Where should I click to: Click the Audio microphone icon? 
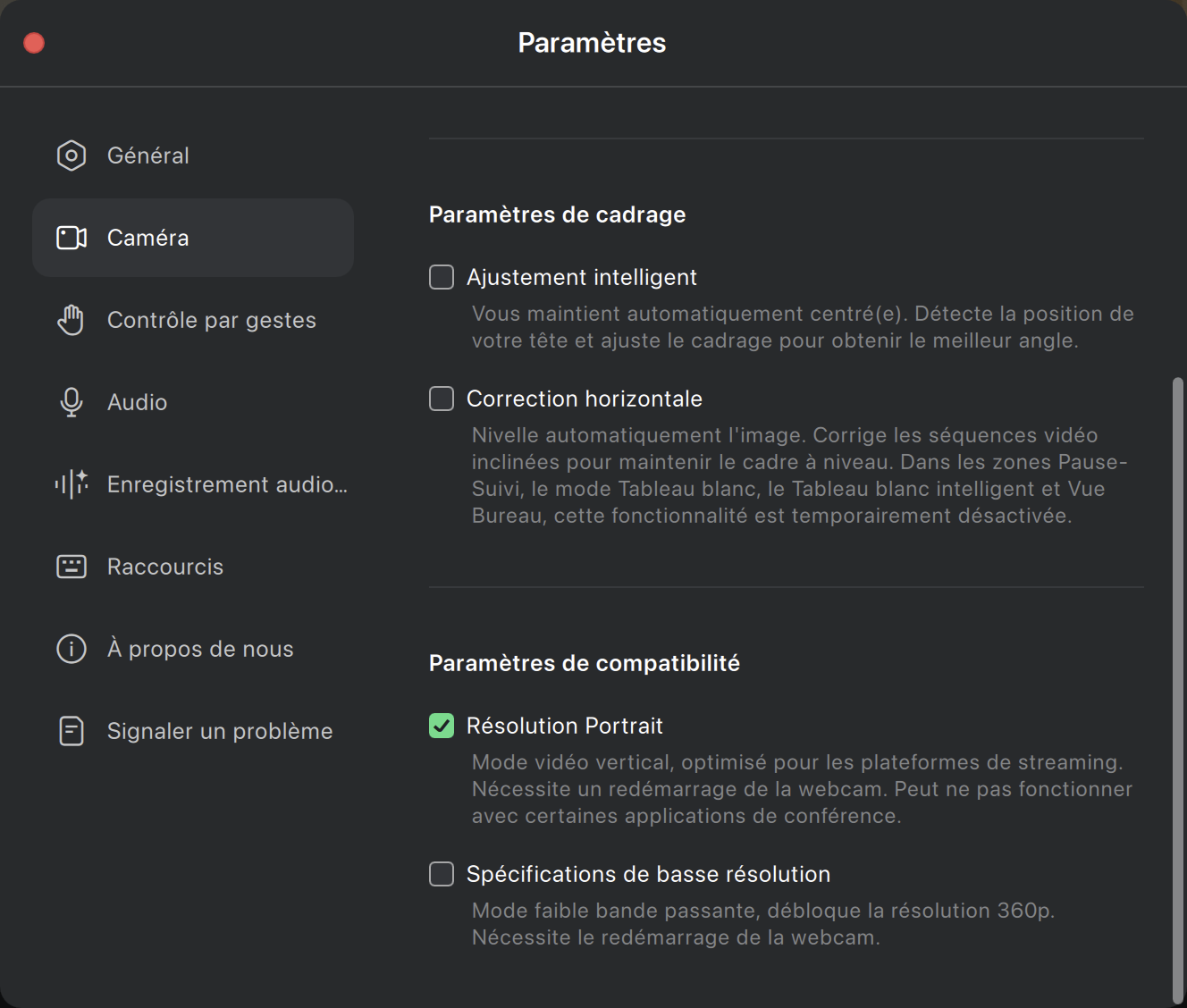[x=72, y=402]
